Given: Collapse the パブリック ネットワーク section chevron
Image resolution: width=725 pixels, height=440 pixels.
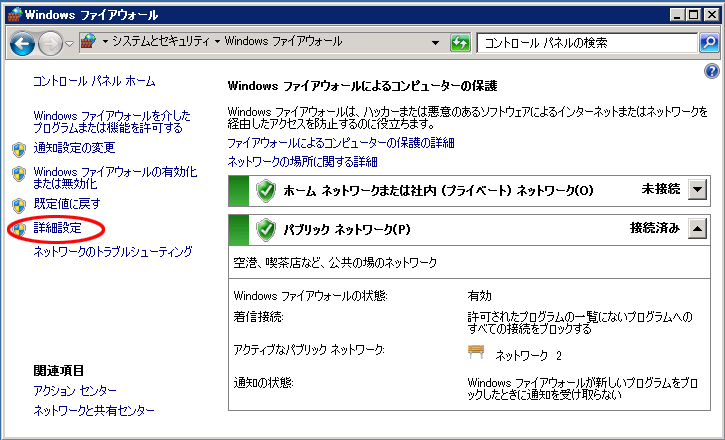Looking at the screenshot, I should pyautogui.click(x=698, y=228).
